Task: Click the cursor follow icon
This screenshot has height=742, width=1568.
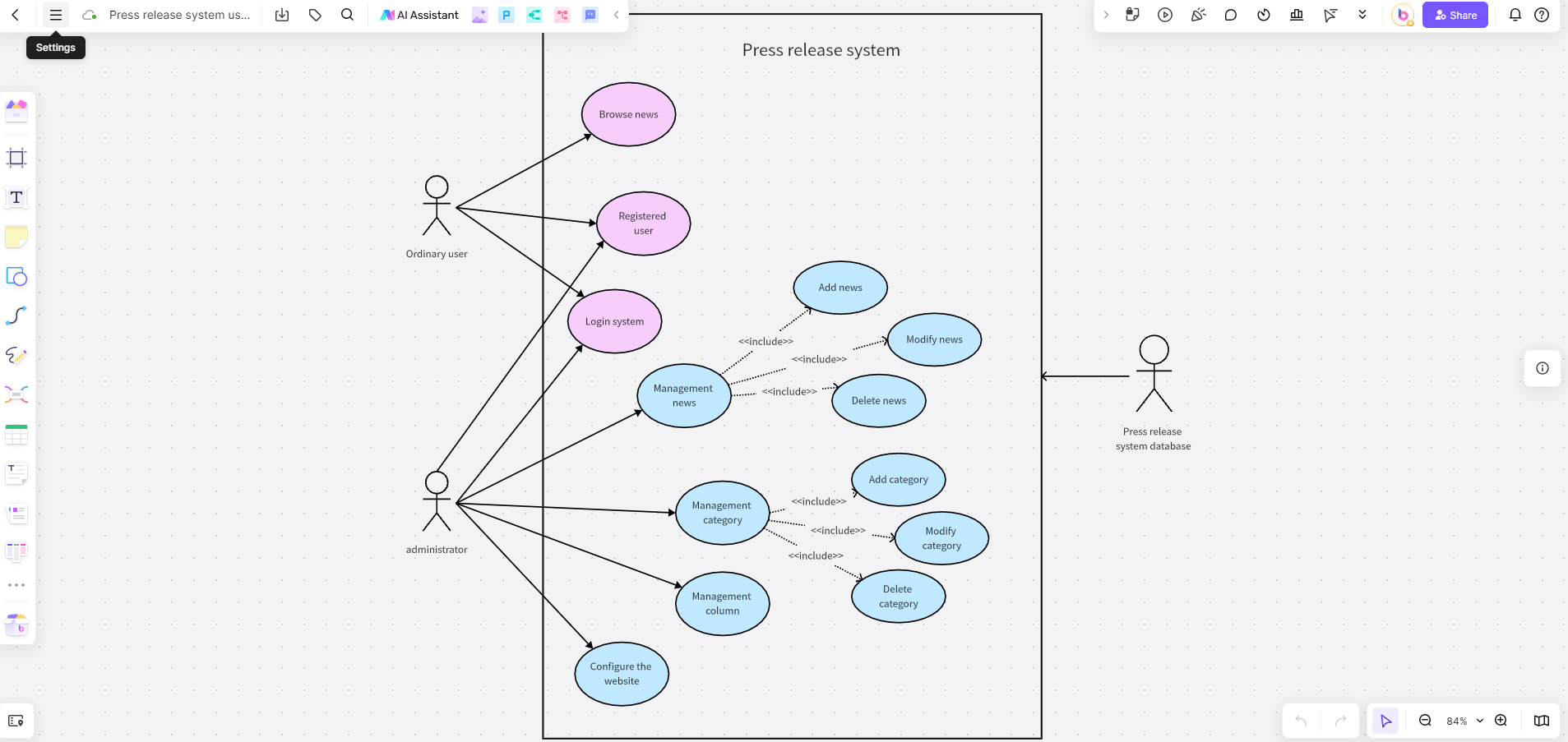Action: coord(1330,15)
